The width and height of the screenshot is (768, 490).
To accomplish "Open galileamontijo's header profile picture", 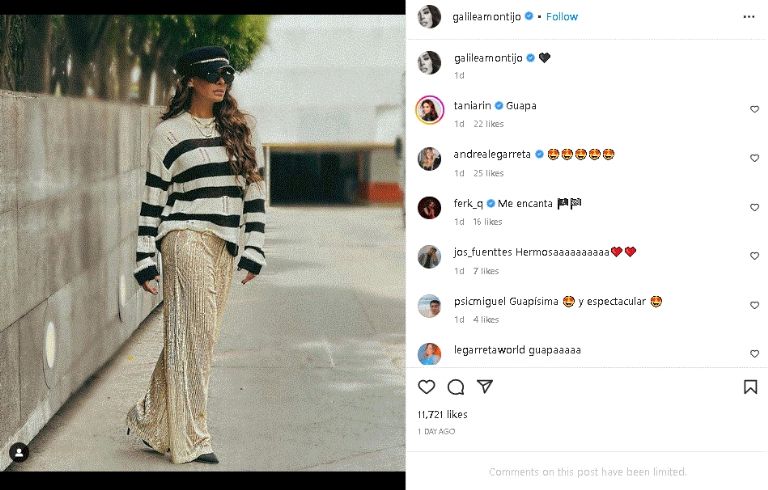I will (x=429, y=17).
